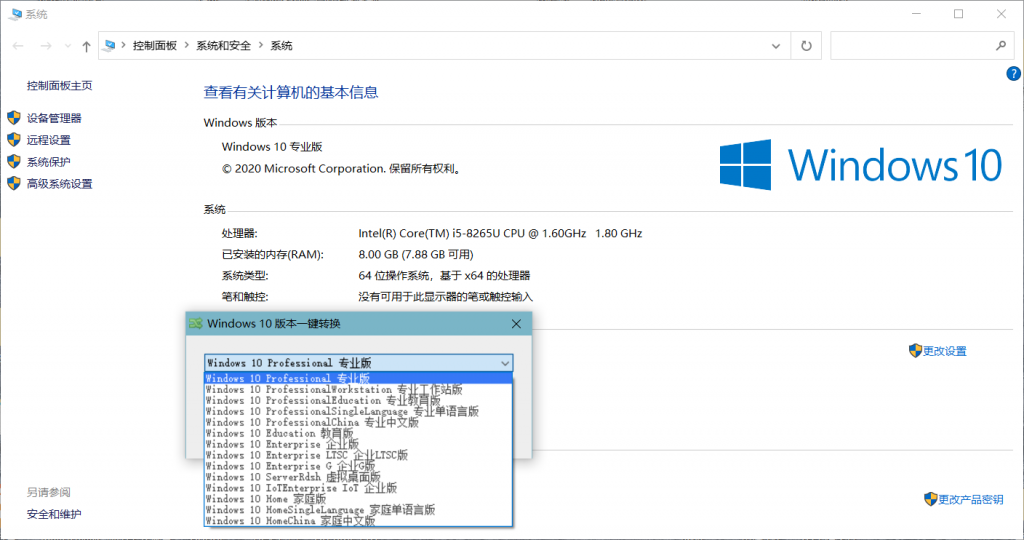
Task: Select ProfessionalSingleLanguage 专业单语言版 option
Action: pyautogui.click(x=359, y=411)
